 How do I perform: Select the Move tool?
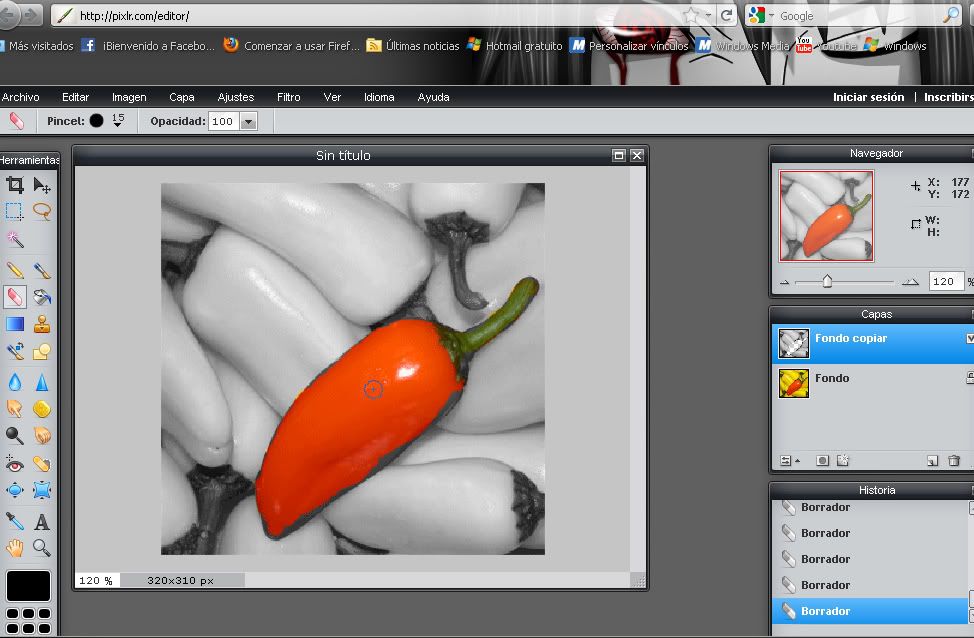pyautogui.click(x=42, y=185)
